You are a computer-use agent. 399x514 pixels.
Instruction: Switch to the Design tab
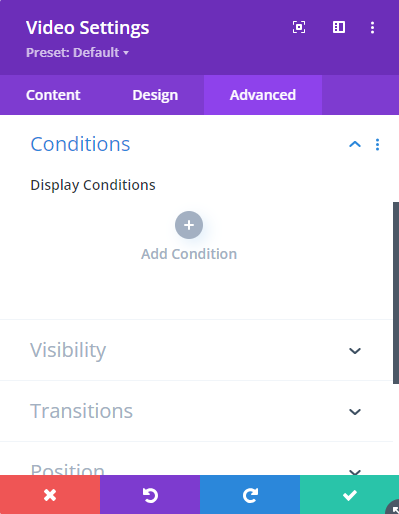click(155, 95)
